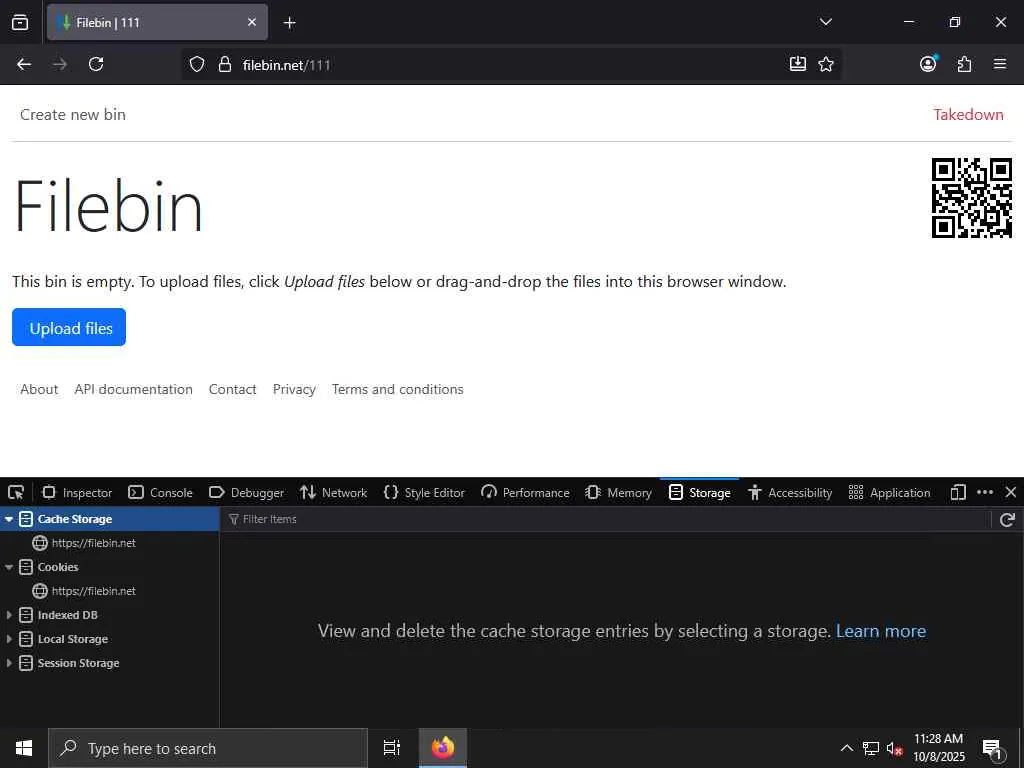
Task: Switch to the Inspector tab
Action: (77, 492)
